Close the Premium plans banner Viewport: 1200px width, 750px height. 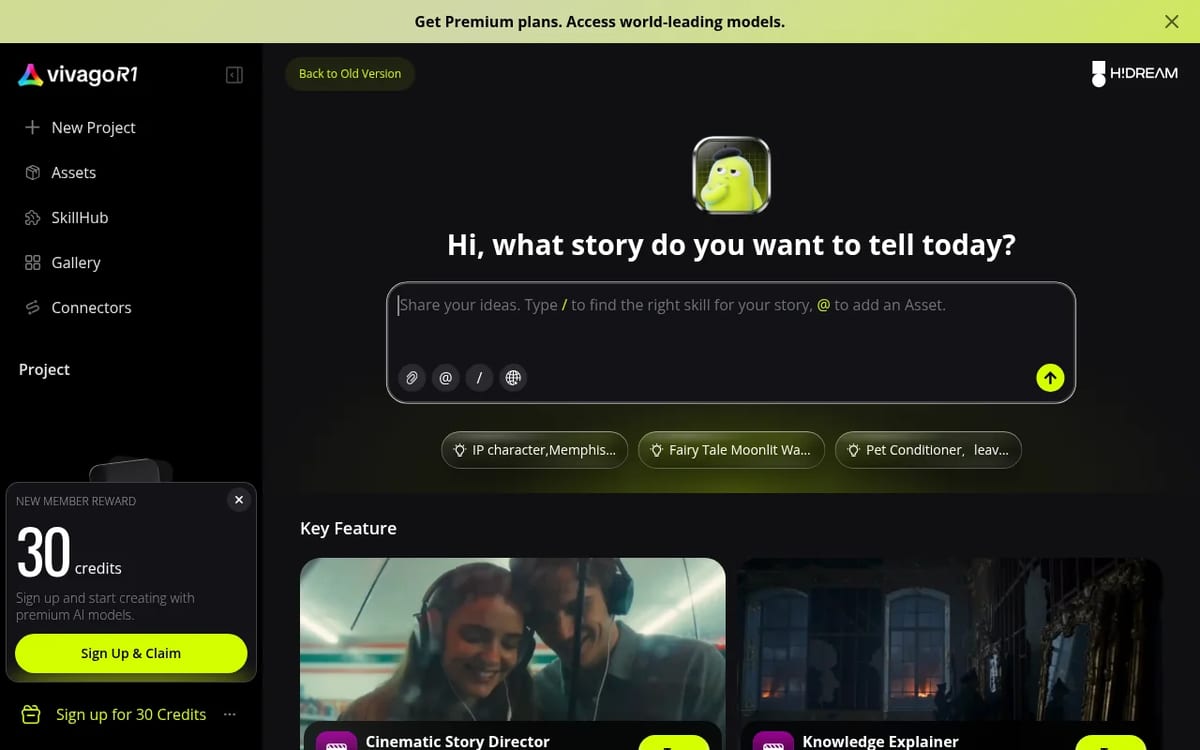click(1172, 21)
